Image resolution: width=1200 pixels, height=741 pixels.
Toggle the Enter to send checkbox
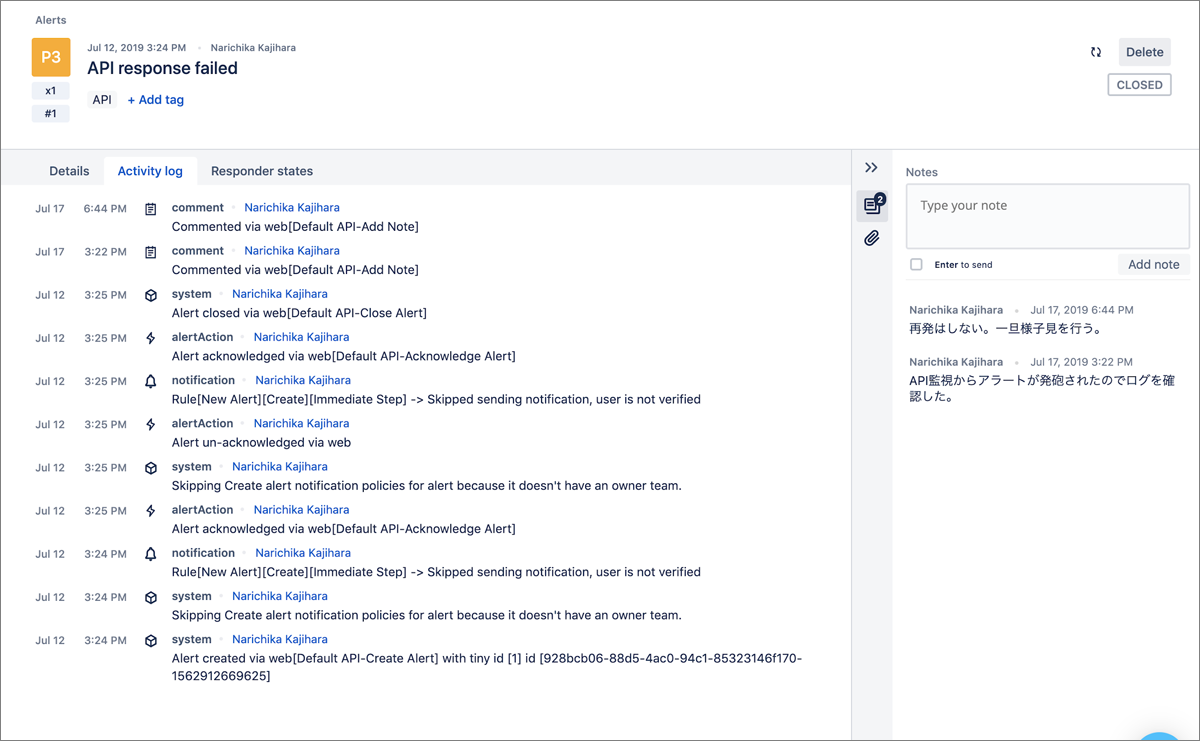point(916,265)
